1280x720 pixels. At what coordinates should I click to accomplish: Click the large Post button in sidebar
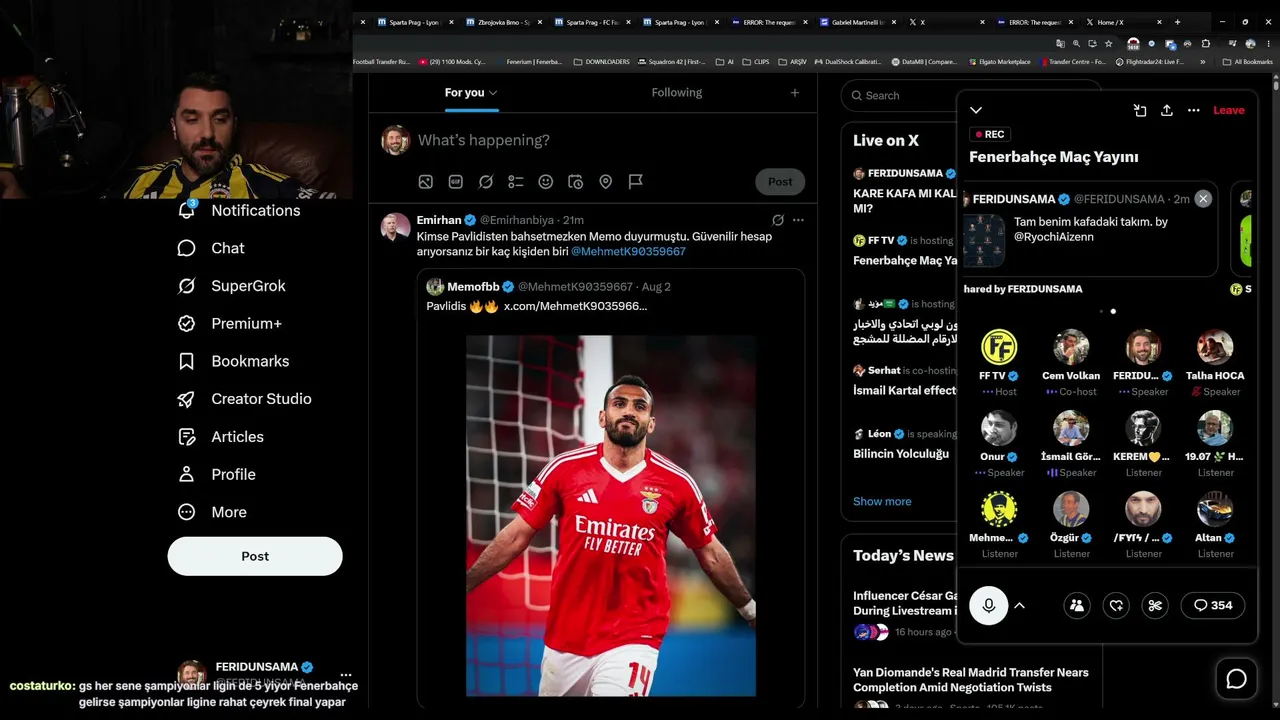(x=255, y=556)
